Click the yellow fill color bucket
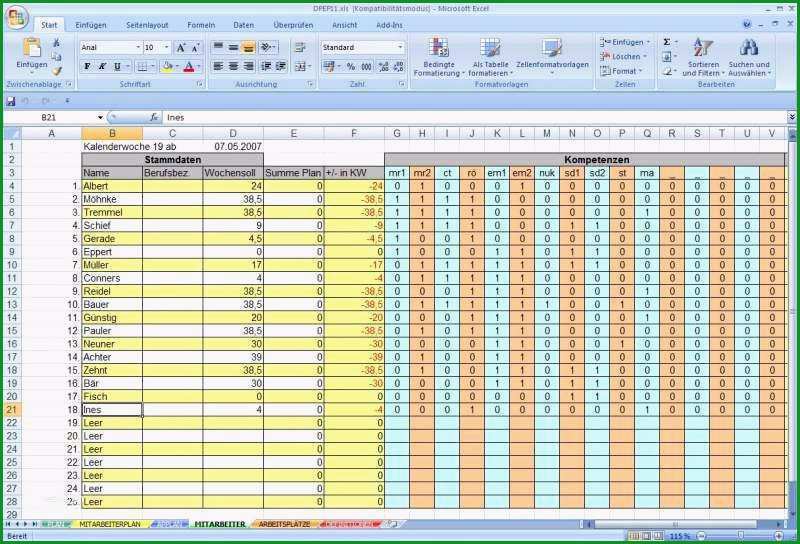The image size is (800, 544). [166, 66]
